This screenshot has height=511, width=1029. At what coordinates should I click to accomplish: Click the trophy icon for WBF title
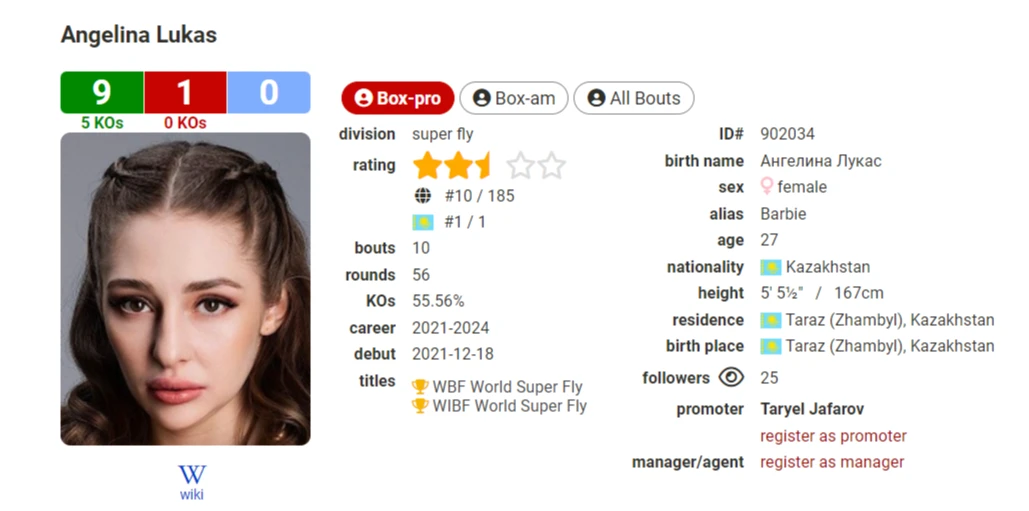click(420, 387)
